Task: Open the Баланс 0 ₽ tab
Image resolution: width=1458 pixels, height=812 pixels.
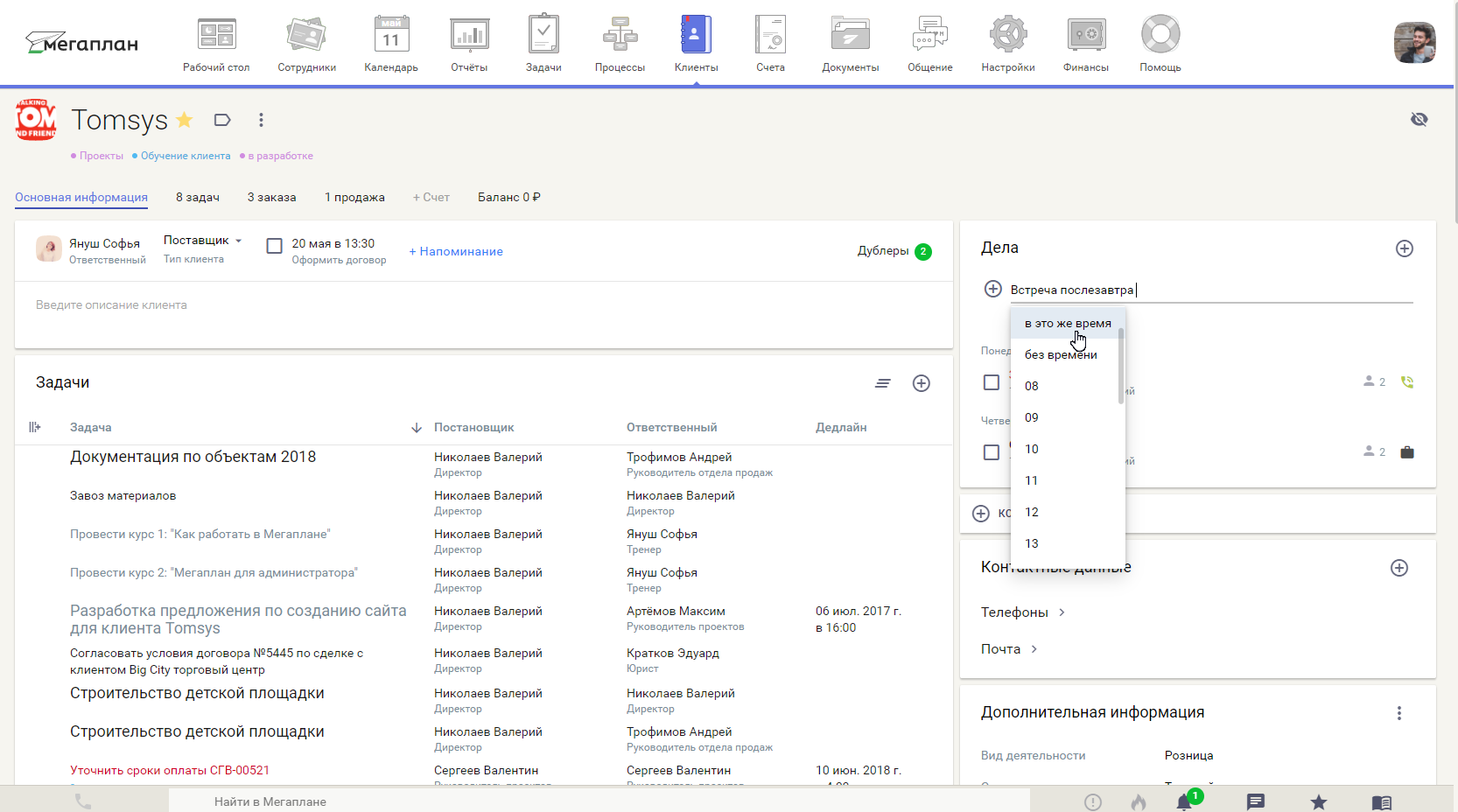Action: [509, 198]
